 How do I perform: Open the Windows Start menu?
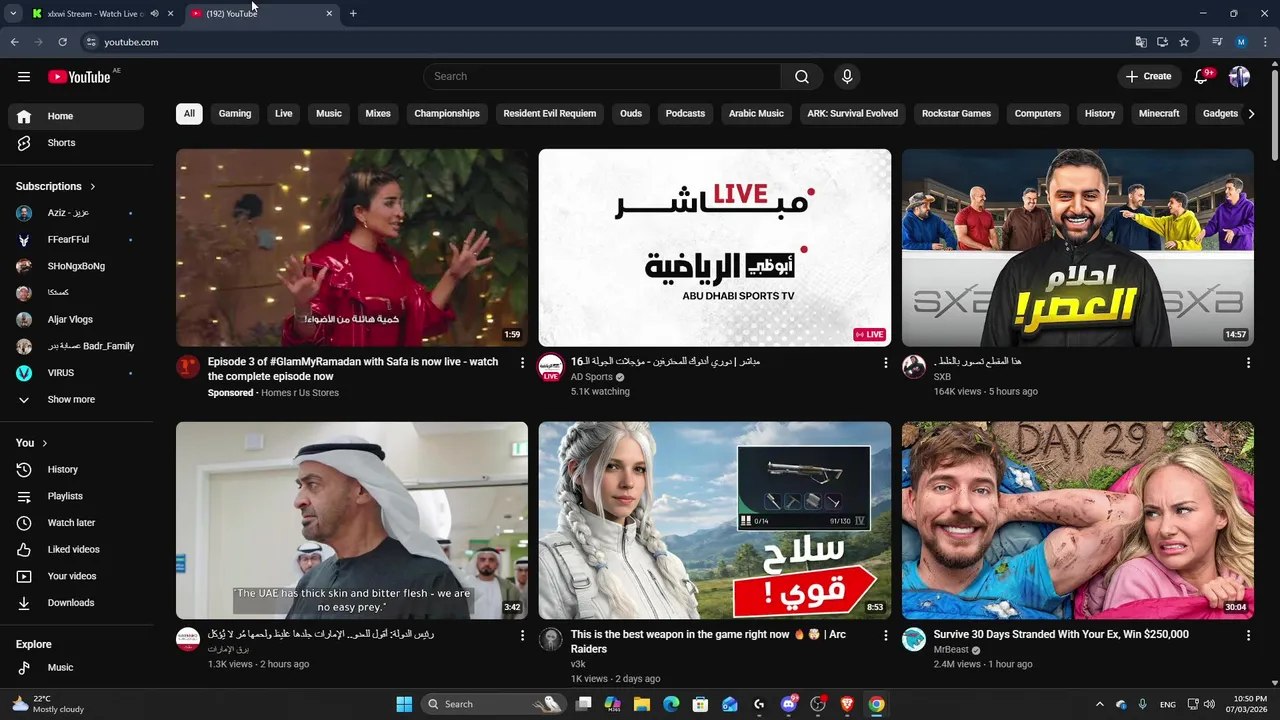coord(404,704)
